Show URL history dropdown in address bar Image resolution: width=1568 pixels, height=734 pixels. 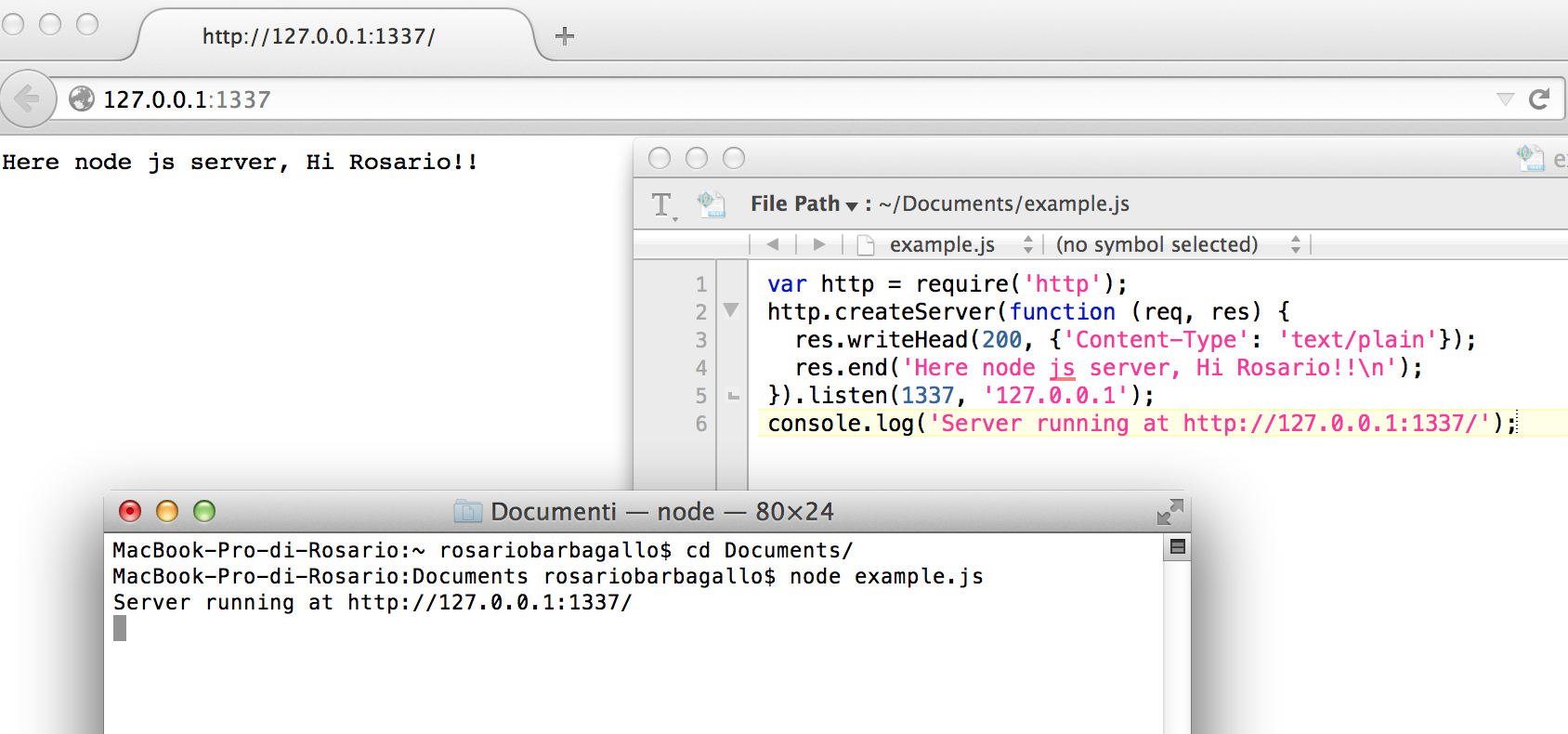tap(1505, 99)
